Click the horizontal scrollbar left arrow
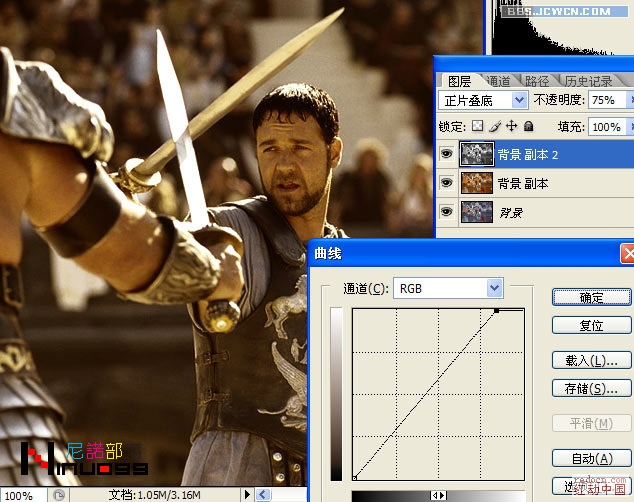 click(x=263, y=494)
